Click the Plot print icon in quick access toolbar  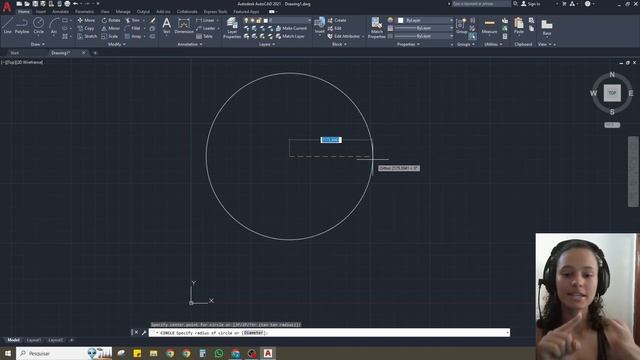pos(67,4)
